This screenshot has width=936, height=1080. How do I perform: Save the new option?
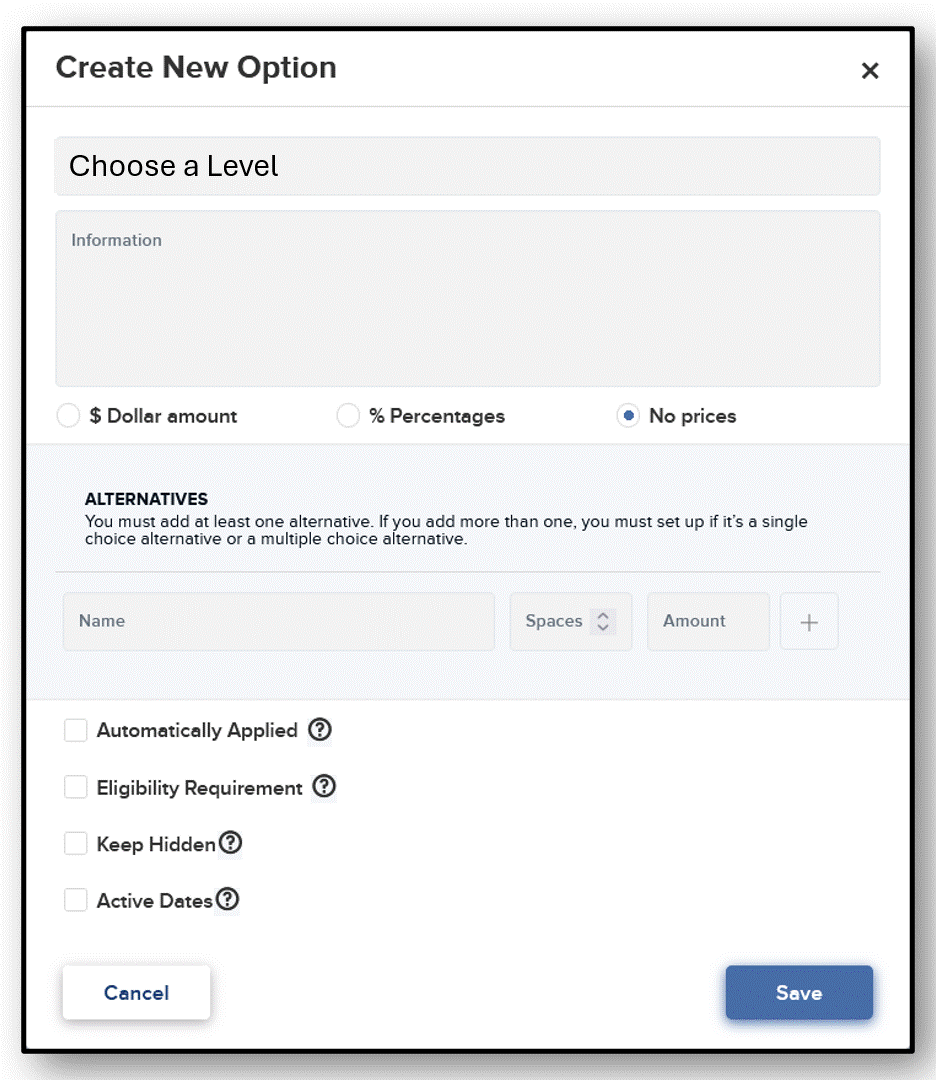tap(799, 993)
